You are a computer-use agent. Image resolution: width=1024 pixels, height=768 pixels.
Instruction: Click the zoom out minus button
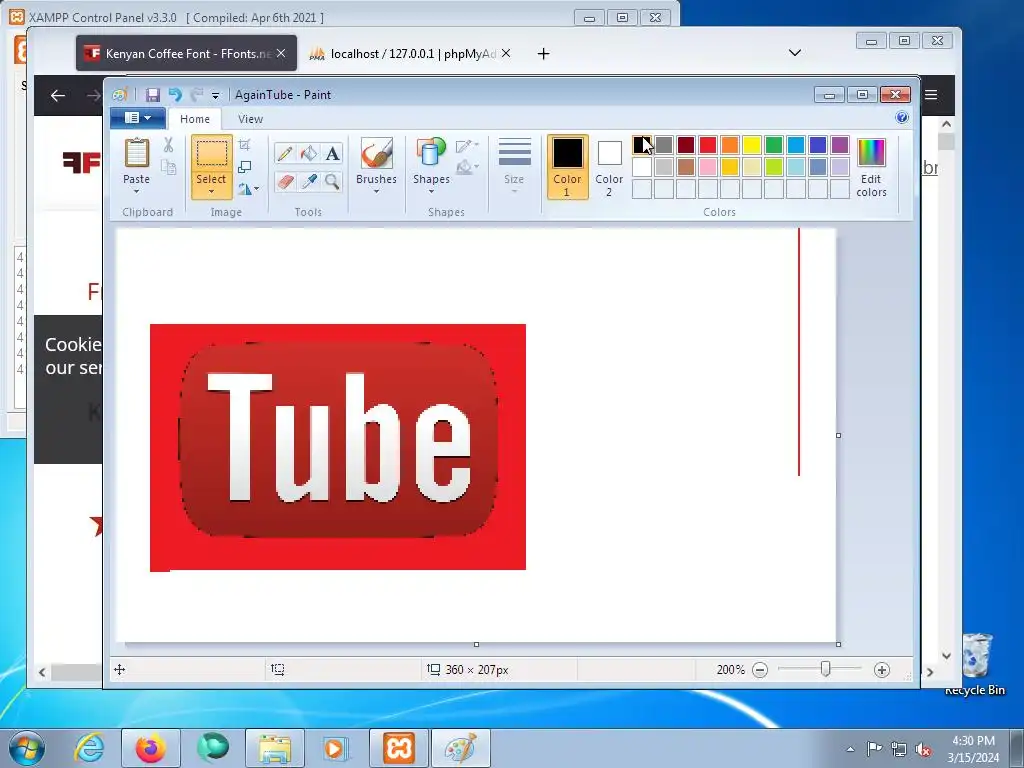pos(760,669)
